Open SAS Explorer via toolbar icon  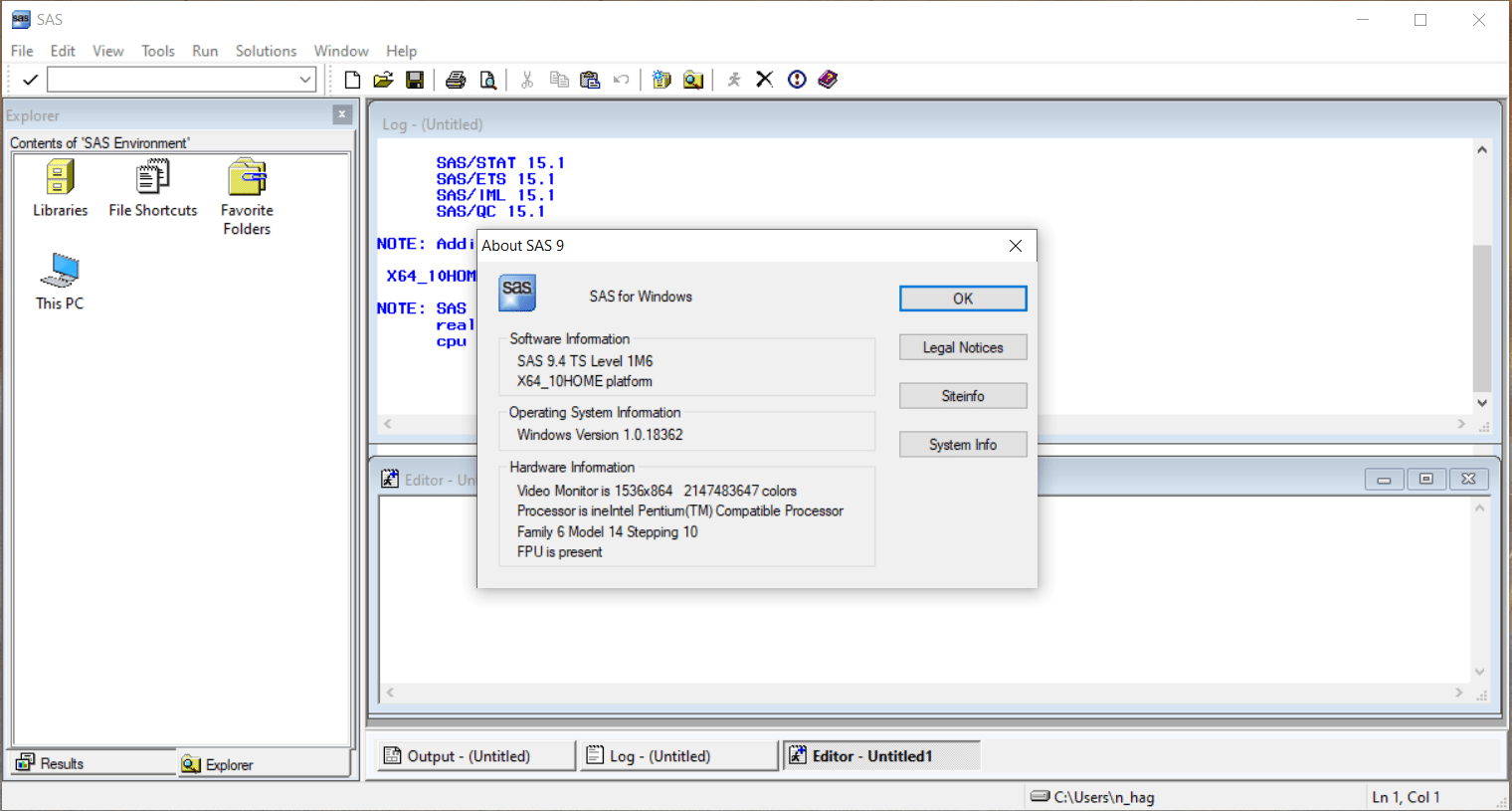click(693, 80)
